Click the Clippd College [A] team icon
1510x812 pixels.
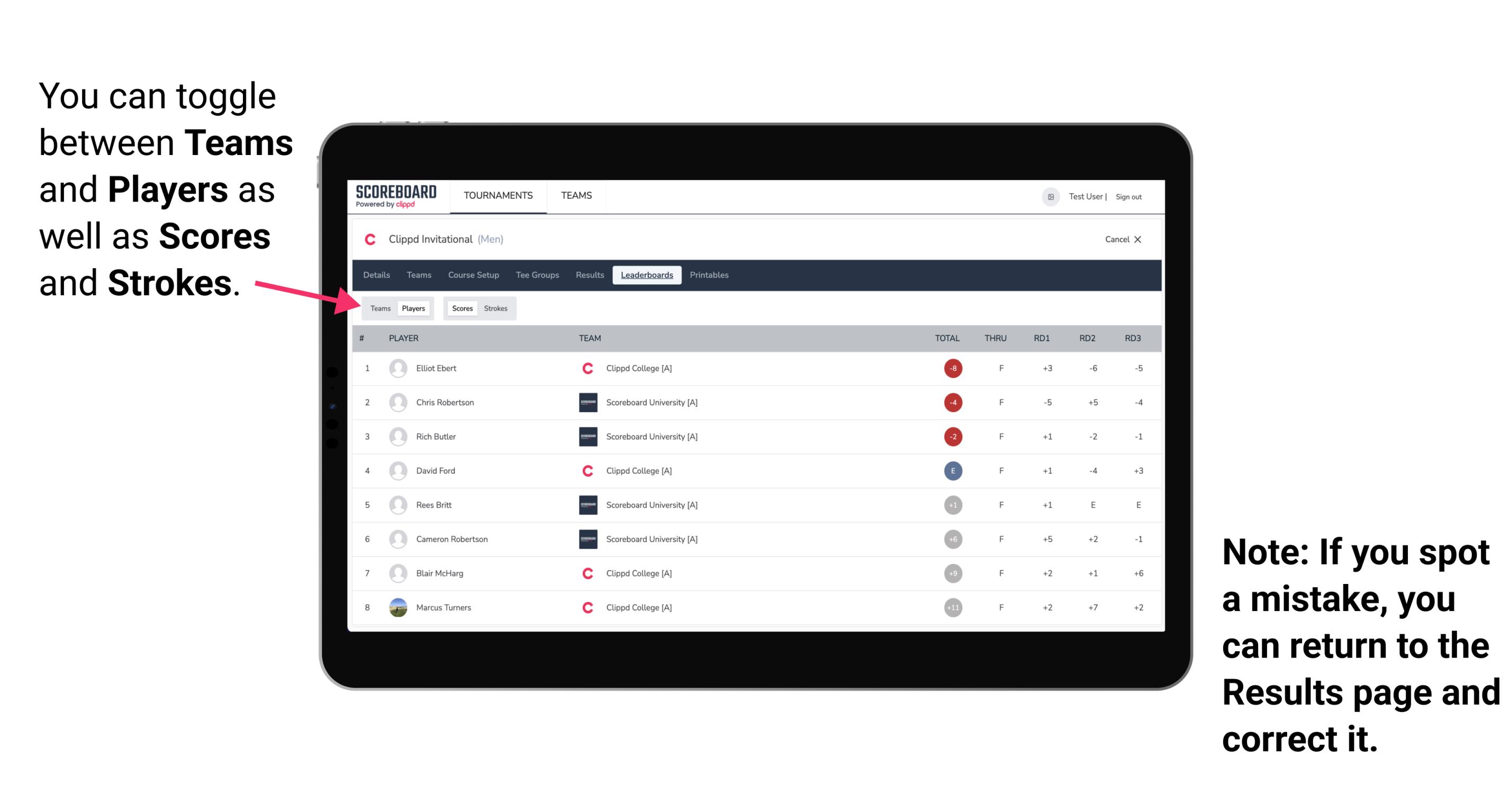[584, 367]
